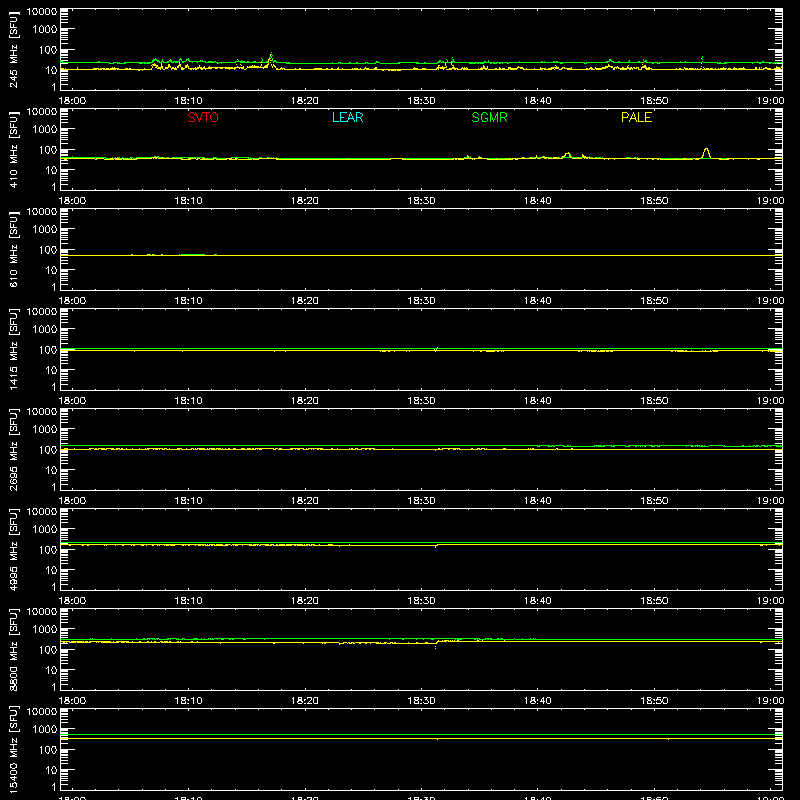Click the 18:50 label on 410 MHz time axis

tap(654, 201)
